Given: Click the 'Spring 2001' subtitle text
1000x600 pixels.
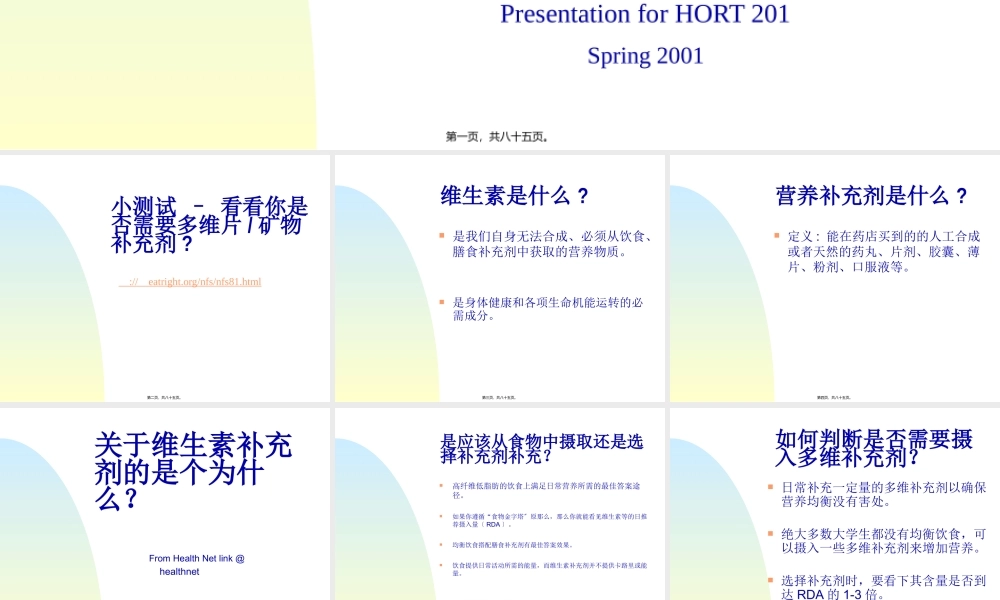Looking at the screenshot, I should point(646,55).
